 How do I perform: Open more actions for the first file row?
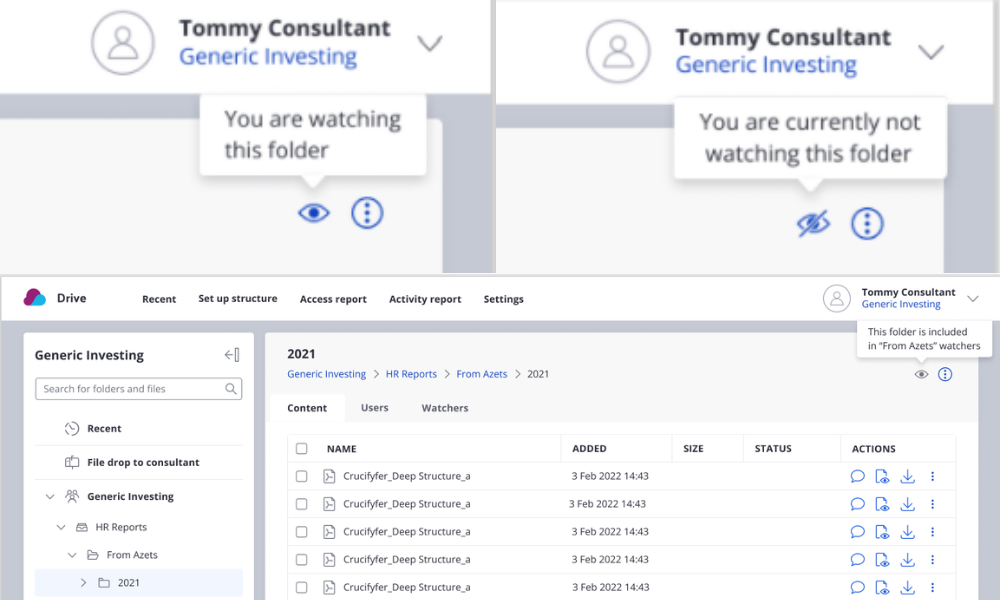[x=932, y=476]
